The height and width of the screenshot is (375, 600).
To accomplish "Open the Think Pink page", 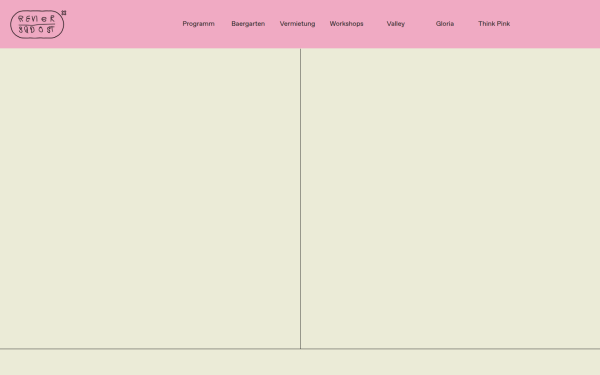I will coord(494,24).
